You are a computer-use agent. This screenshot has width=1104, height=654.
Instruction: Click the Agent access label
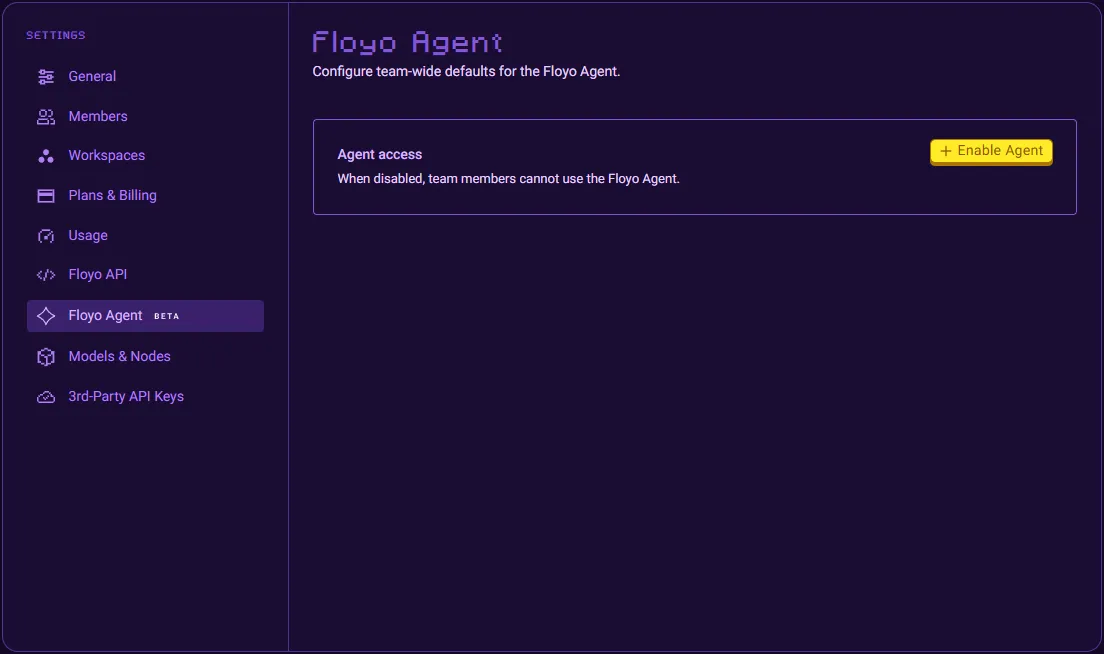[380, 155]
